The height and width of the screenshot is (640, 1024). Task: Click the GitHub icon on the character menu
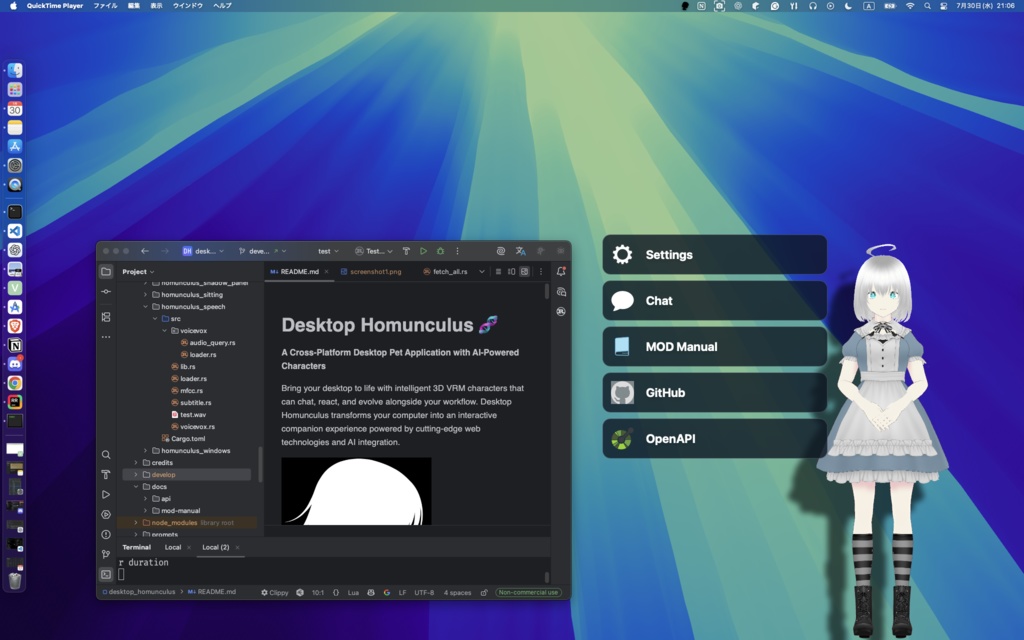pyautogui.click(x=622, y=392)
